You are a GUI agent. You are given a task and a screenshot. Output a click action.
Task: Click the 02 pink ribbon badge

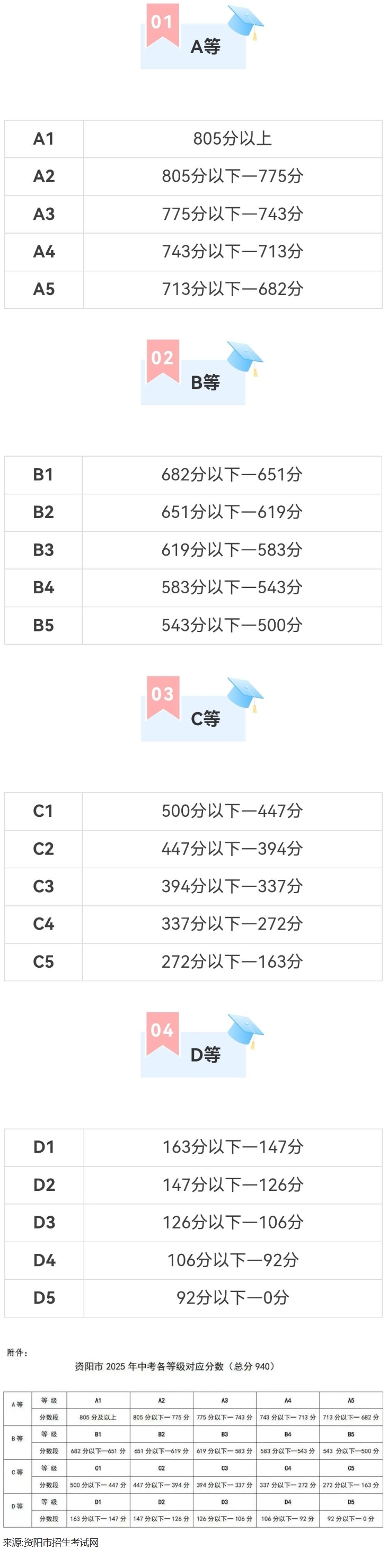coord(163,362)
